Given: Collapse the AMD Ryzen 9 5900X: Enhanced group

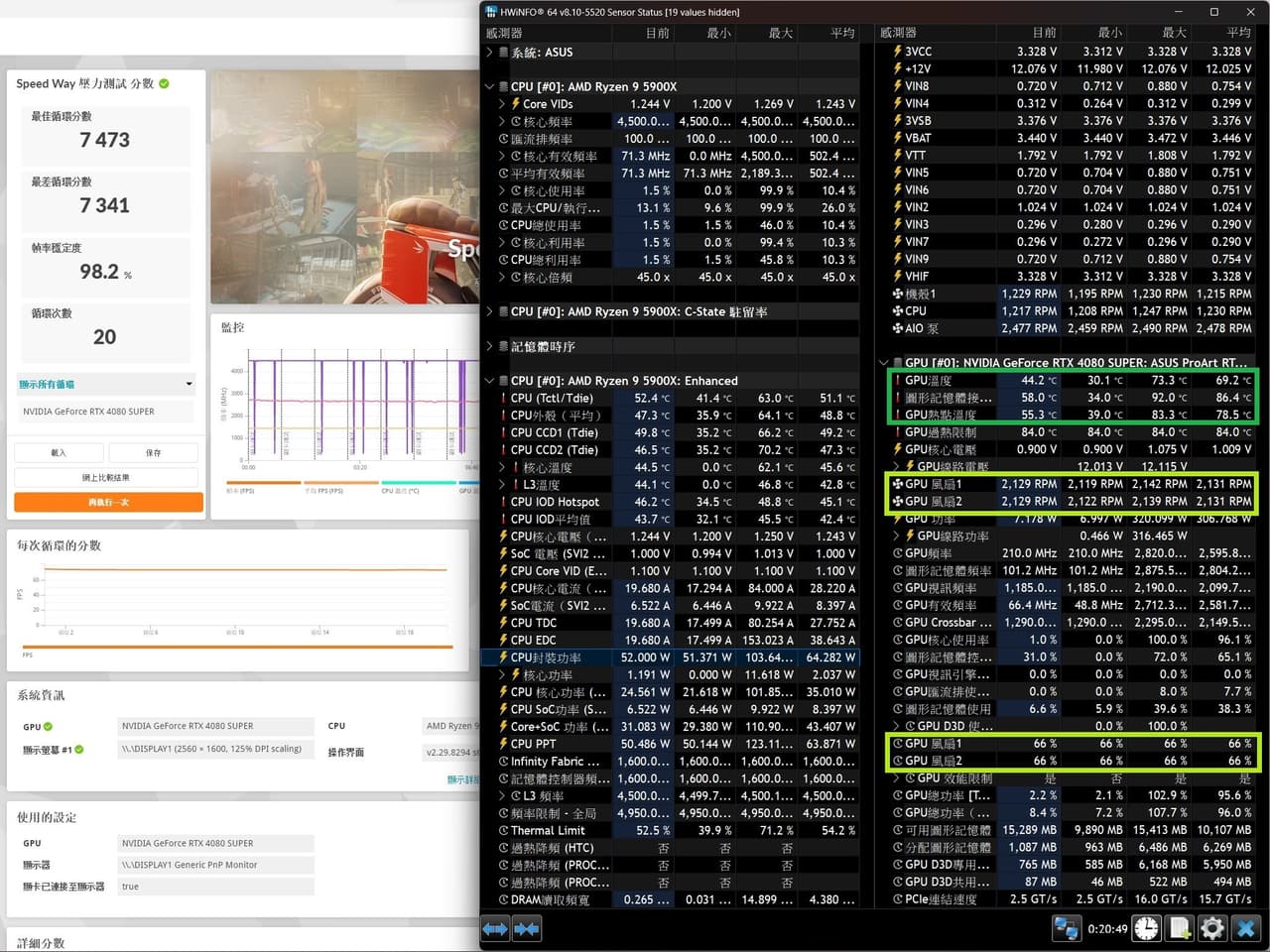Looking at the screenshot, I should tap(489, 381).
